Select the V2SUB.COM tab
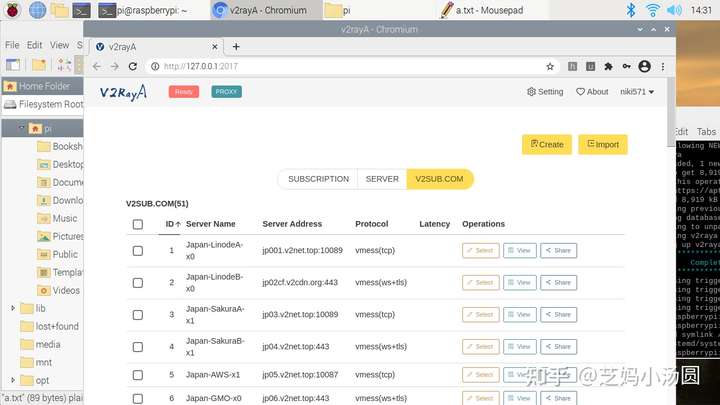Image resolution: width=720 pixels, height=405 pixels. pos(439,179)
